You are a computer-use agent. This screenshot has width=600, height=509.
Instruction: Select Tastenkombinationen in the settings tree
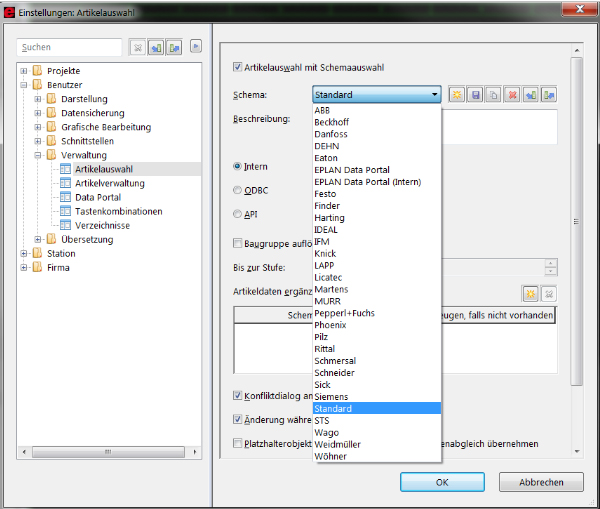click(119, 211)
